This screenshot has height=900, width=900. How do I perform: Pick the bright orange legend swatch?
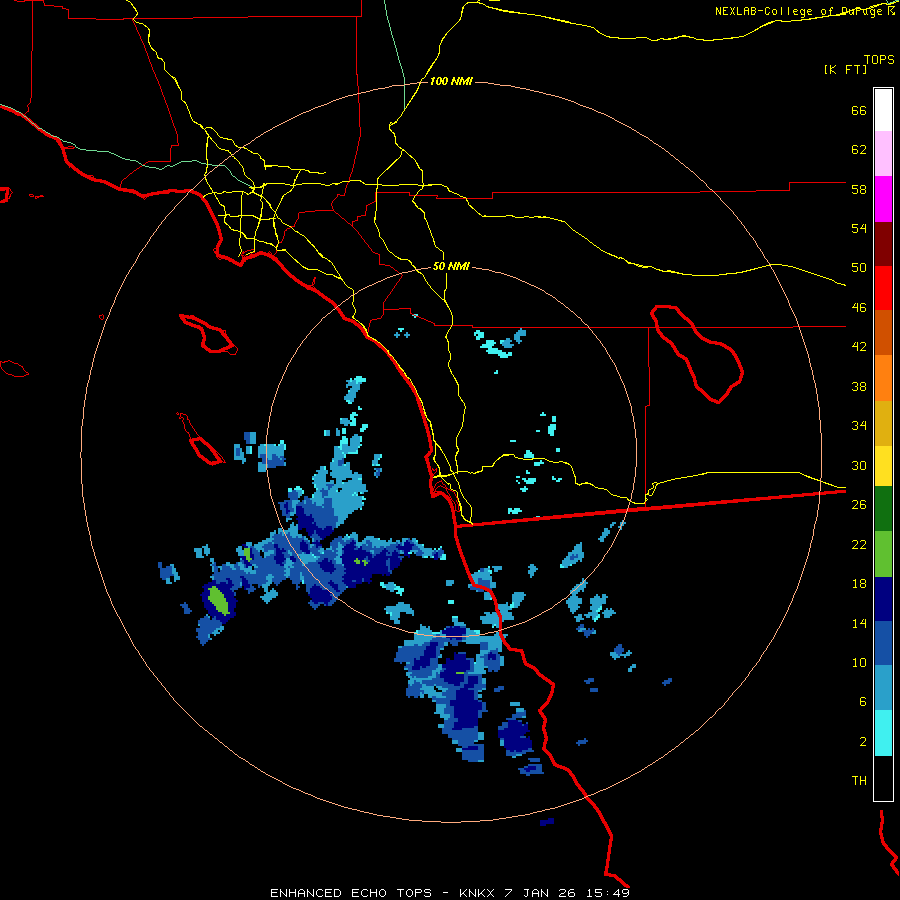883,378
